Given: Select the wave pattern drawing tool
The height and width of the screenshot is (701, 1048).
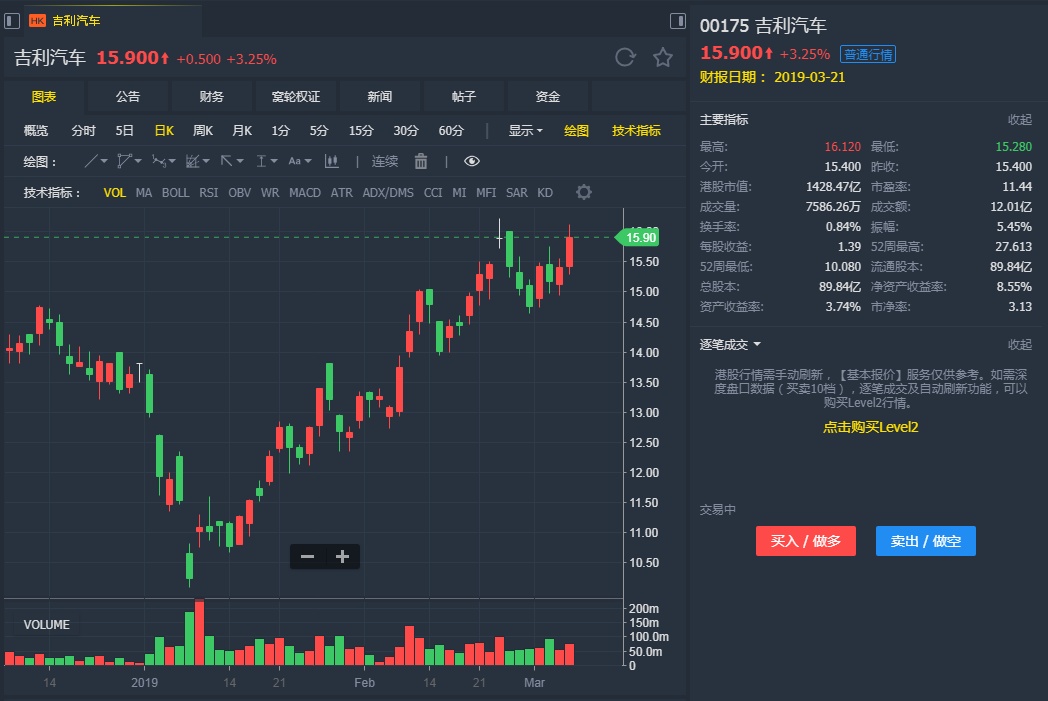Looking at the screenshot, I should pyautogui.click(x=159, y=161).
